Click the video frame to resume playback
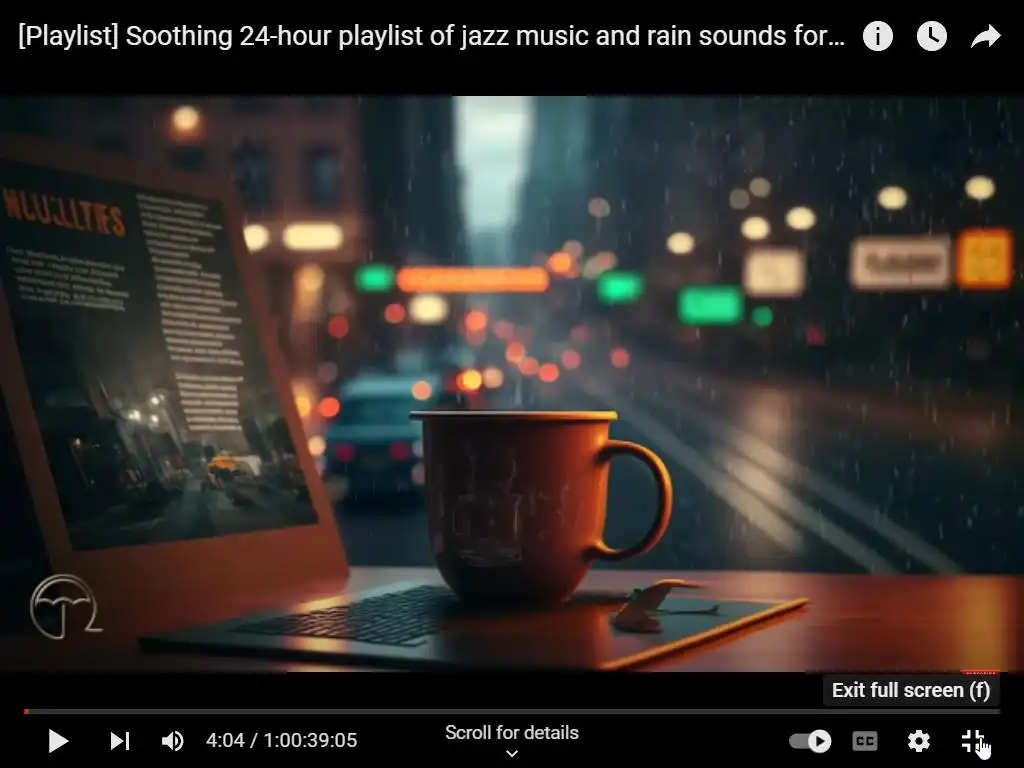Image resolution: width=1024 pixels, height=768 pixels. click(x=512, y=384)
